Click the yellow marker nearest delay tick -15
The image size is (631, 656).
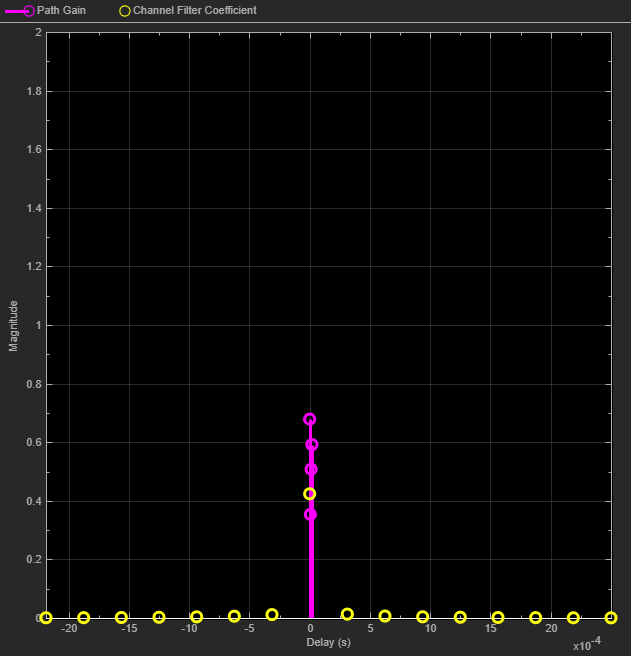121,618
